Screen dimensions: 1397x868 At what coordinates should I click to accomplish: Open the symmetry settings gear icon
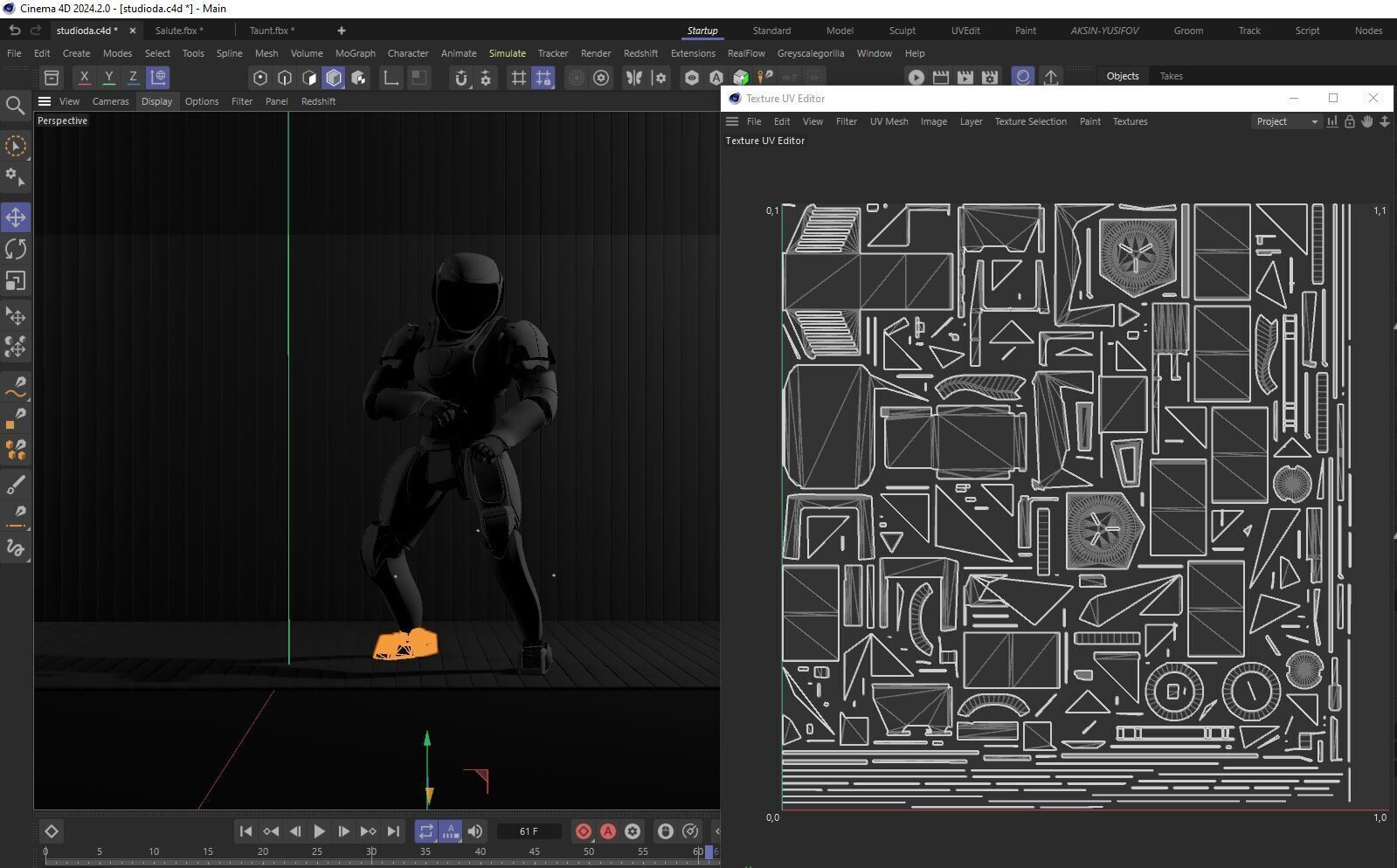pos(660,78)
